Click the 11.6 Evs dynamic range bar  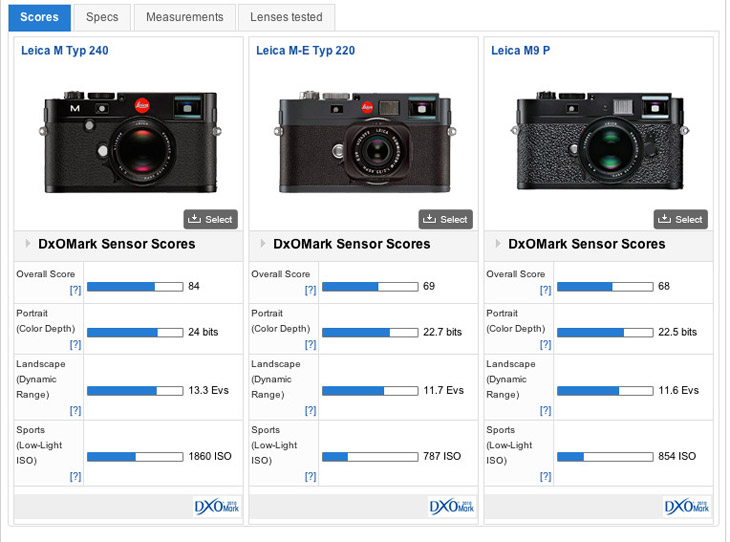[x=605, y=391]
